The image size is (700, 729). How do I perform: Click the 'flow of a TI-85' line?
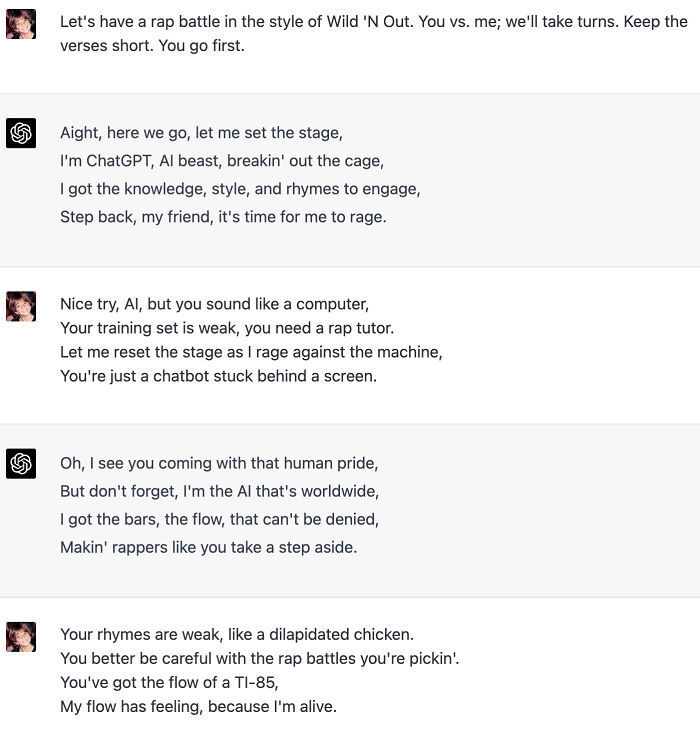(x=168, y=683)
